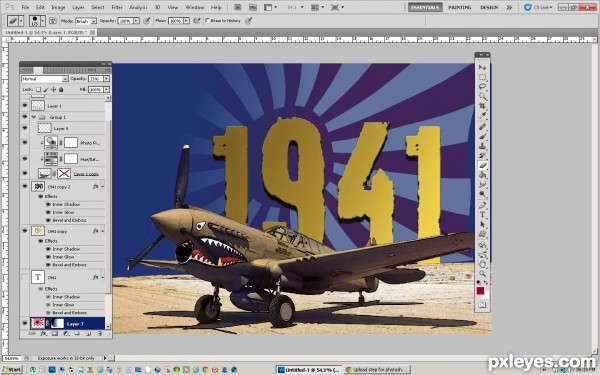The image size is (600, 375).
Task: Hide the 1941 copy layer
Action: click(25, 231)
